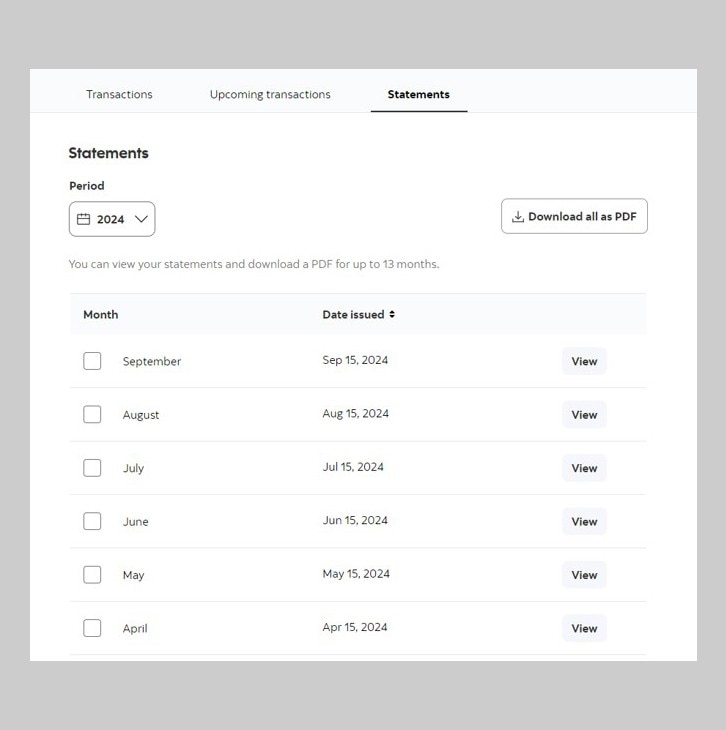View the May statement
Image resolution: width=726 pixels, height=730 pixels.
point(584,575)
